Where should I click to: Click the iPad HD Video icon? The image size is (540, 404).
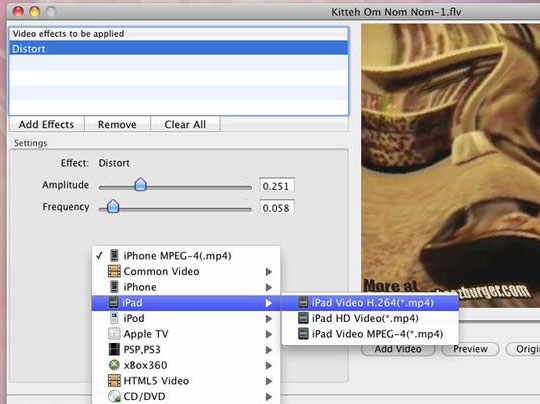[303, 318]
